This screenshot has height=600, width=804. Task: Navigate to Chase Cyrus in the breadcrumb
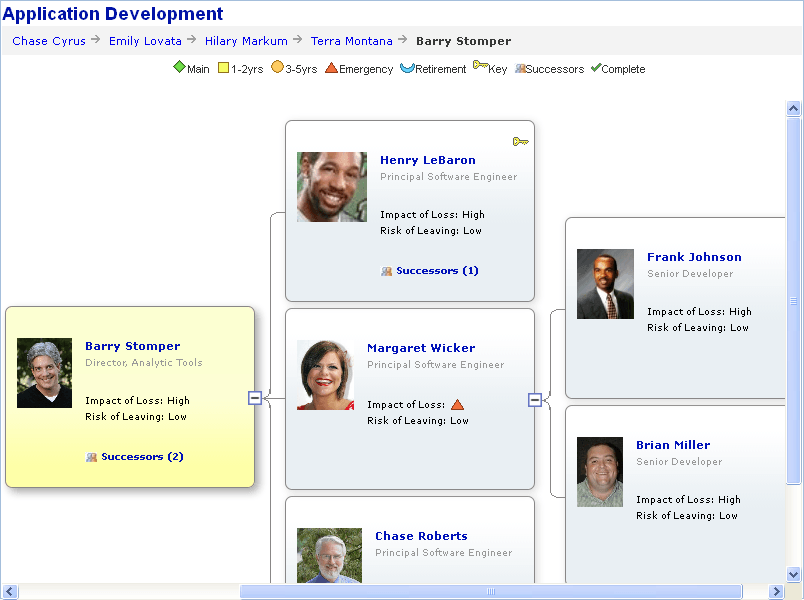point(48,41)
